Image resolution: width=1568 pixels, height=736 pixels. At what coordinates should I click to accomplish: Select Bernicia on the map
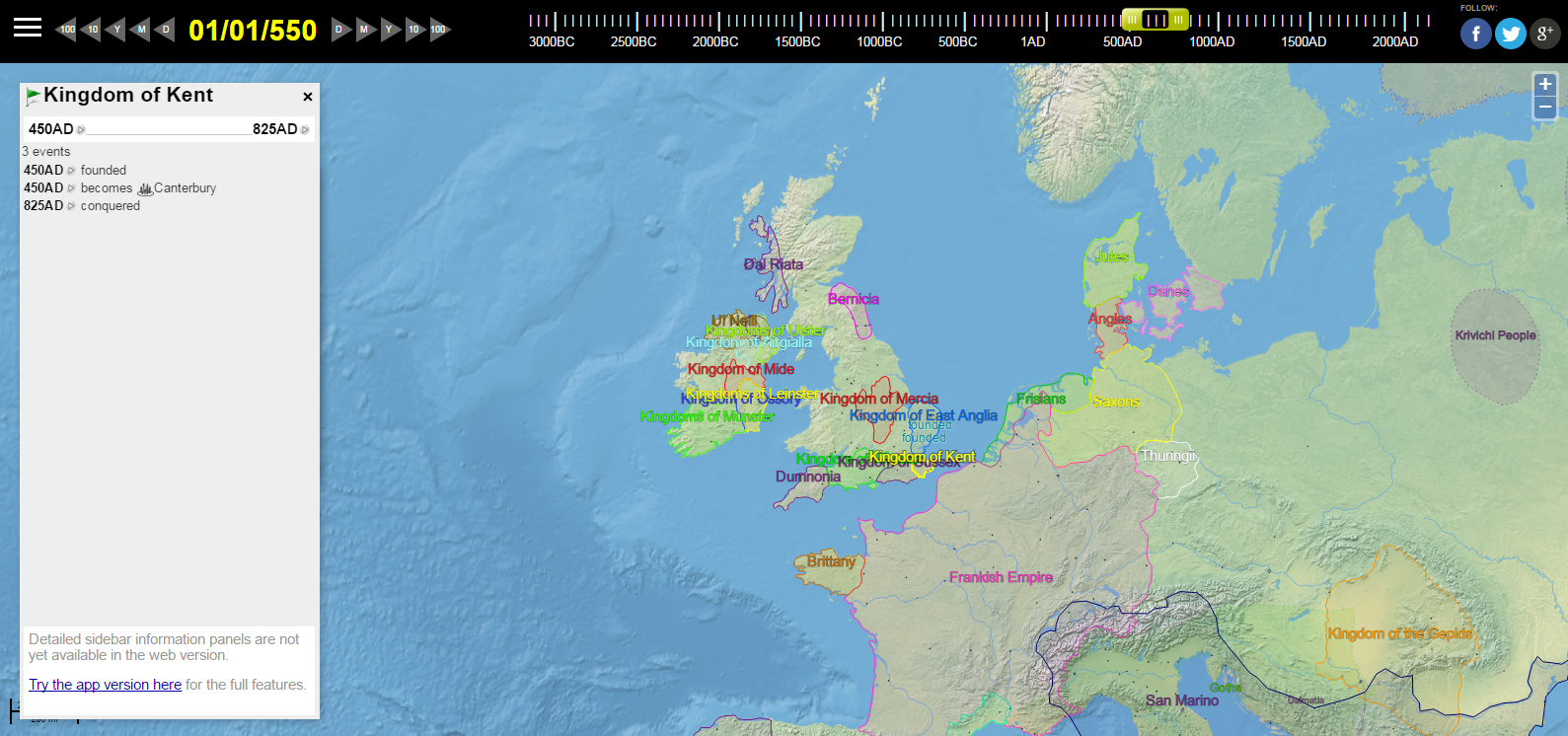(854, 299)
